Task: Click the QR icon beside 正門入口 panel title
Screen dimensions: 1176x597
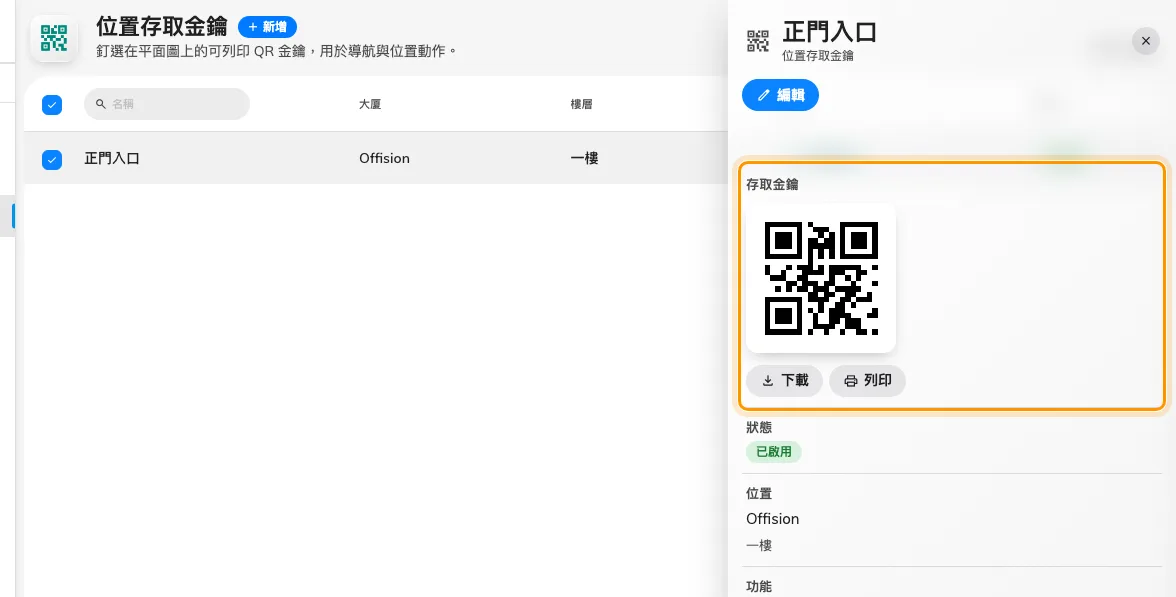Action: click(758, 41)
